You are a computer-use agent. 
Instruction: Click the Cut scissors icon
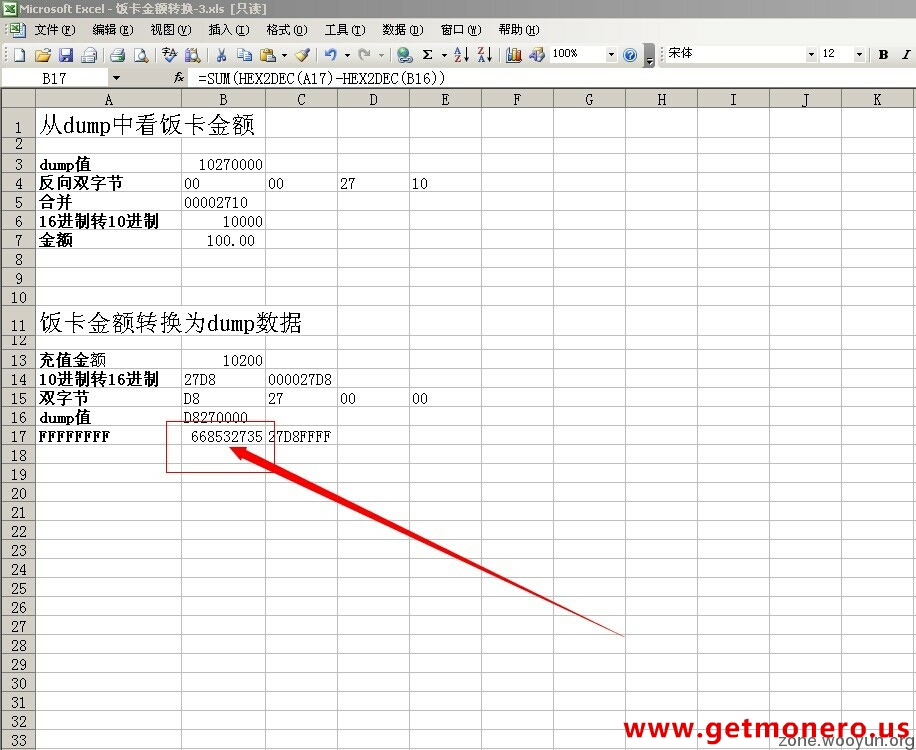[x=221, y=55]
